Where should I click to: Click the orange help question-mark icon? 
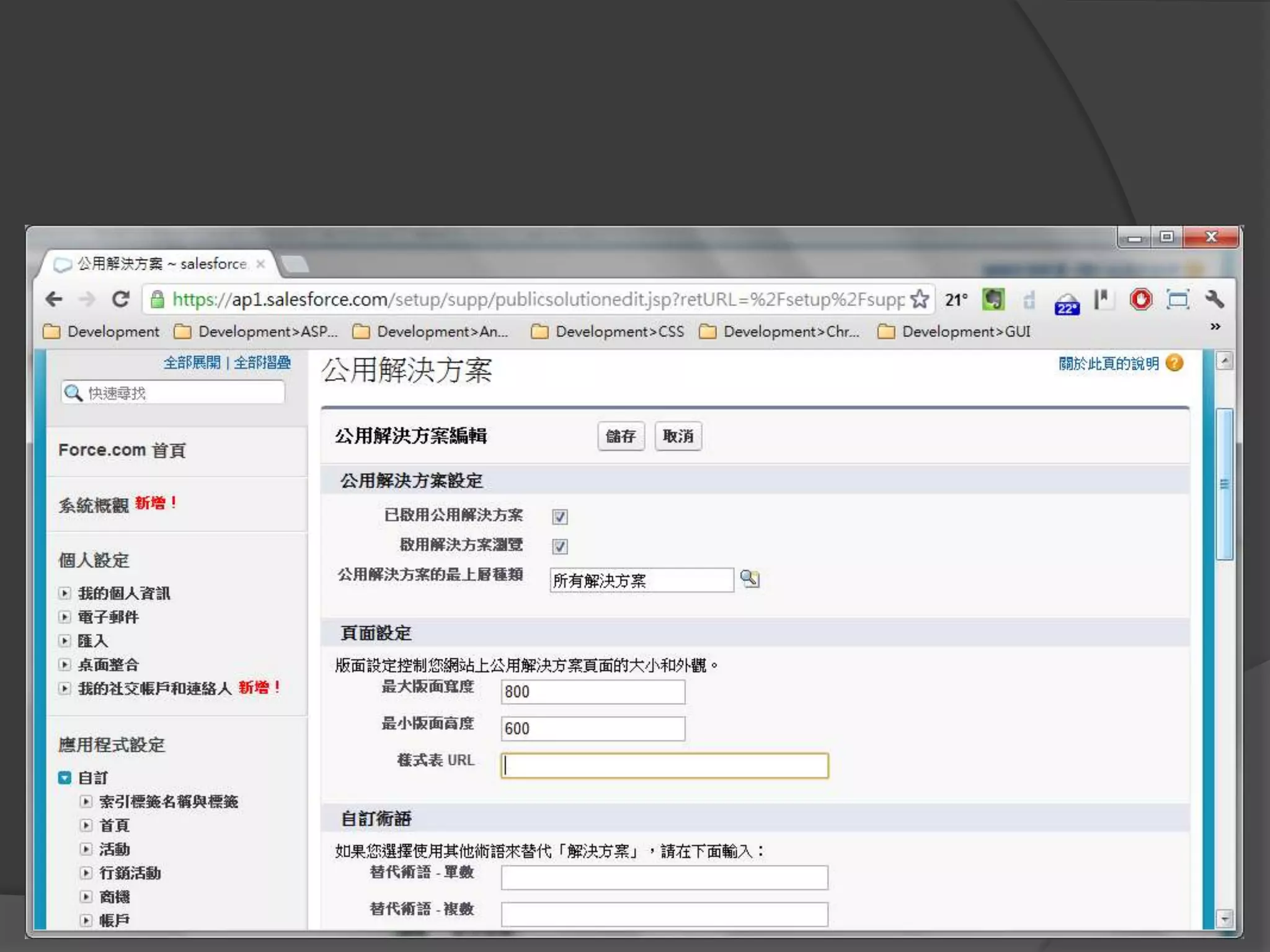click(1174, 363)
